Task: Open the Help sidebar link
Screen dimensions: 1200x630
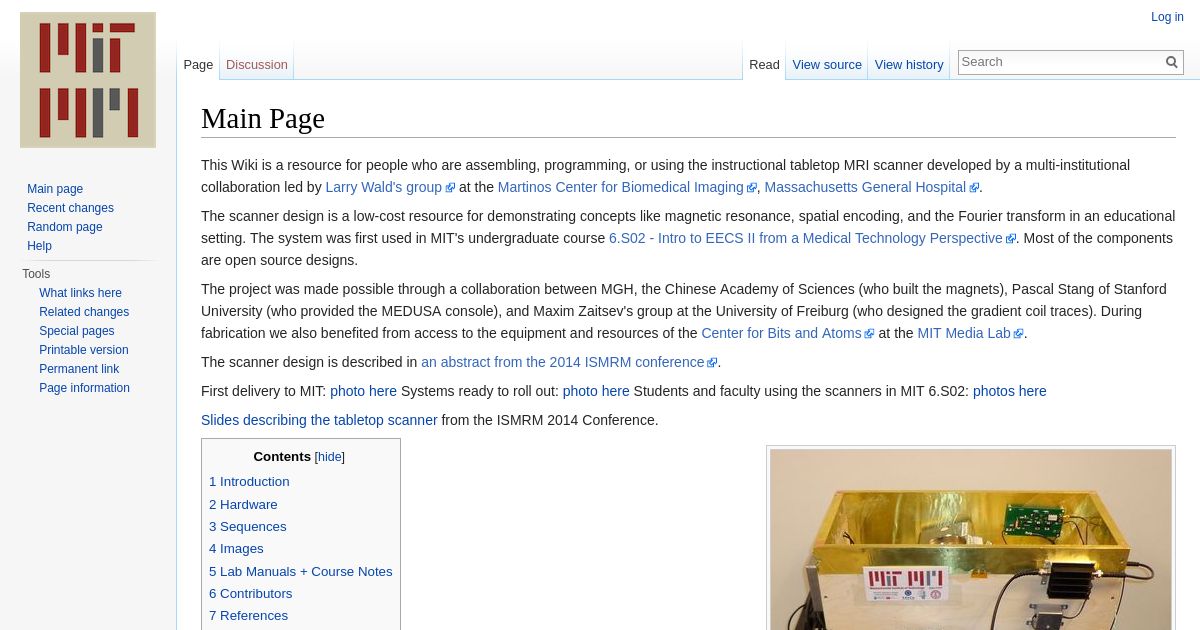Action: point(39,246)
